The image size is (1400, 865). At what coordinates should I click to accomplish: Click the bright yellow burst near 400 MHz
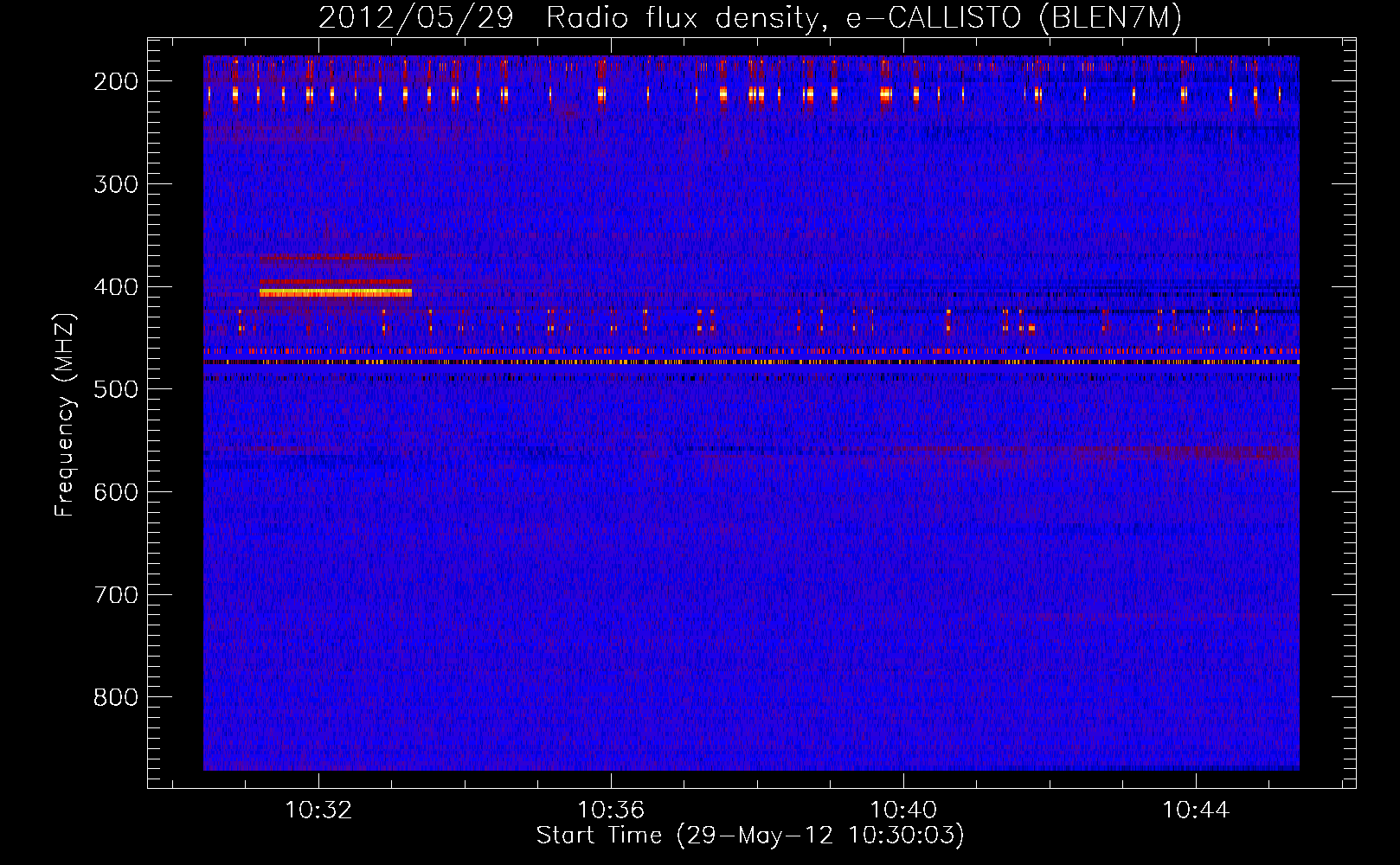[x=336, y=293]
